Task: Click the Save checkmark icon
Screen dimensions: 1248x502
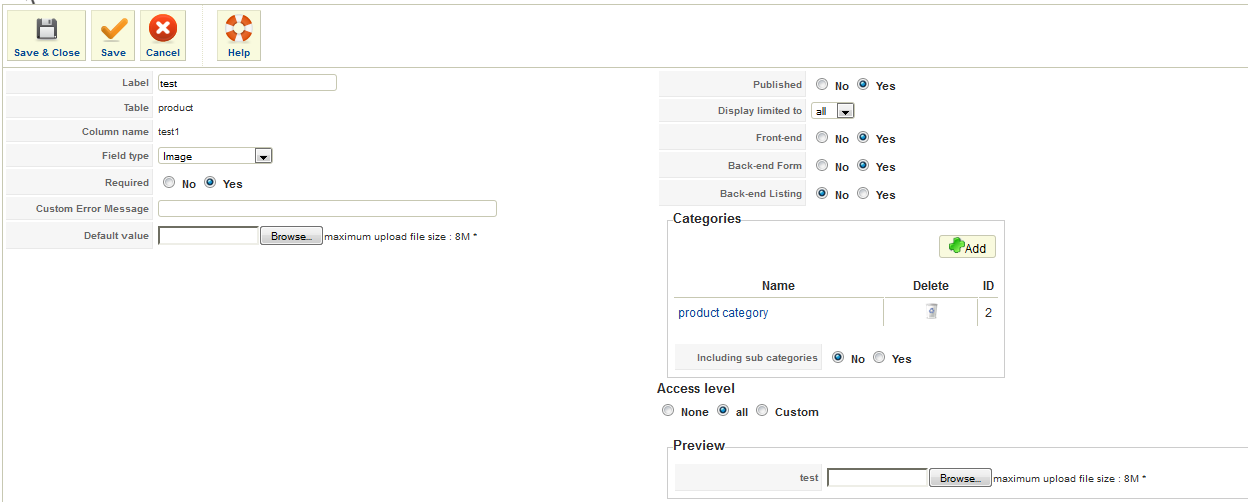Action: [113, 36]
